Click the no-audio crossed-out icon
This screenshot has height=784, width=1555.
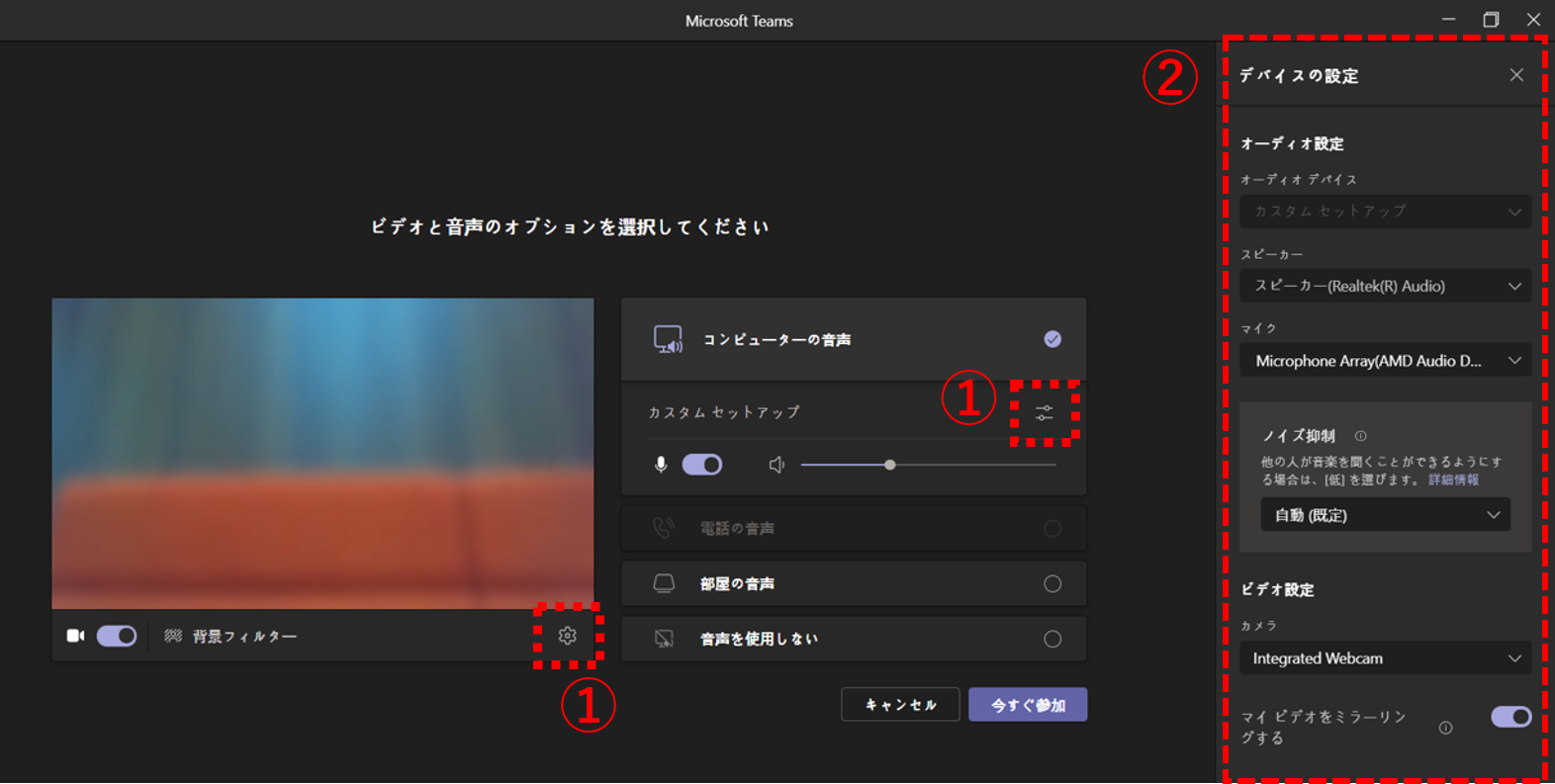[664, 639]
